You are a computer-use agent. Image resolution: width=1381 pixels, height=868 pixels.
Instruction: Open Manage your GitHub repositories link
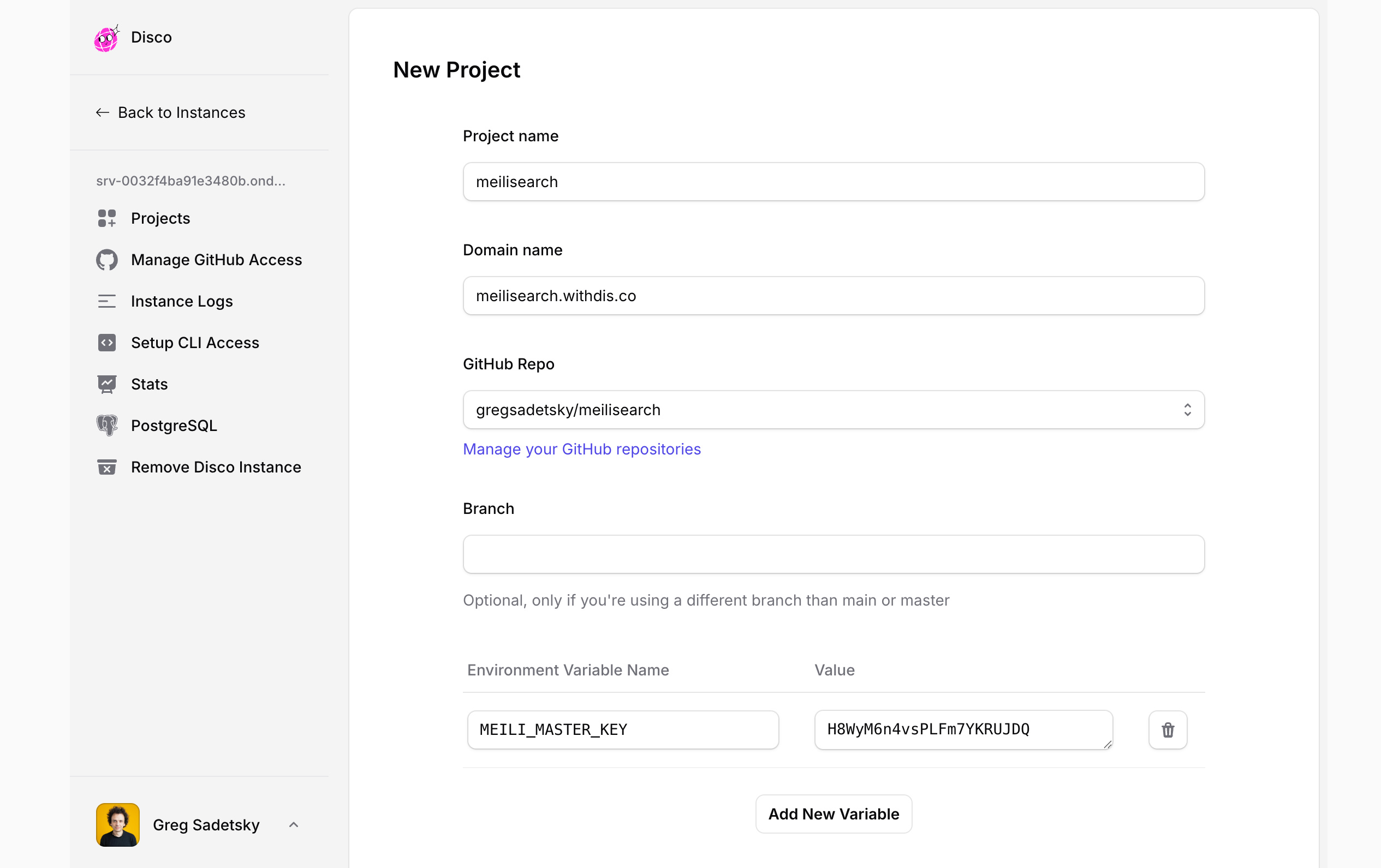point(581,449)
